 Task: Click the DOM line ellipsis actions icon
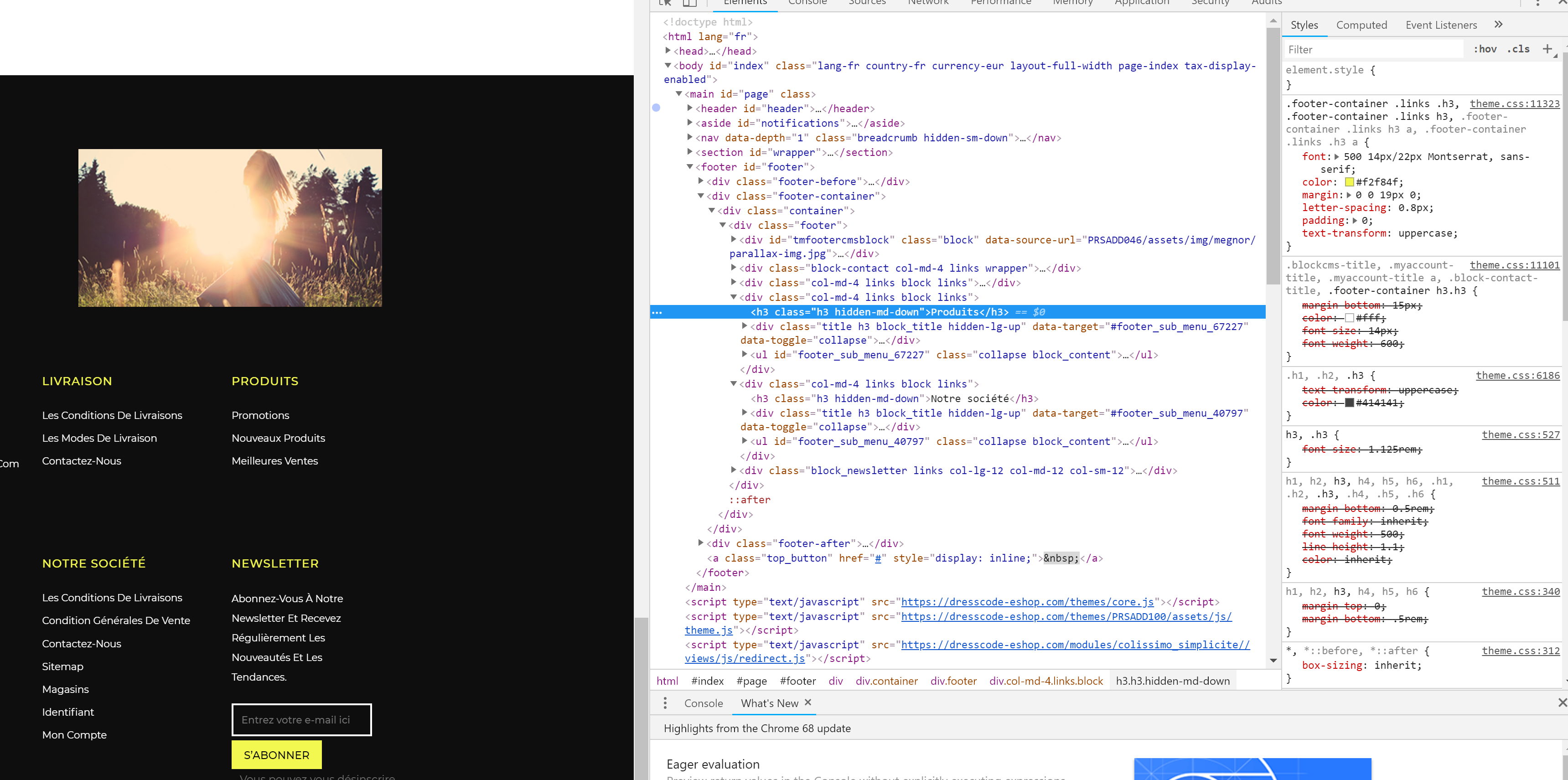[657, 312]
